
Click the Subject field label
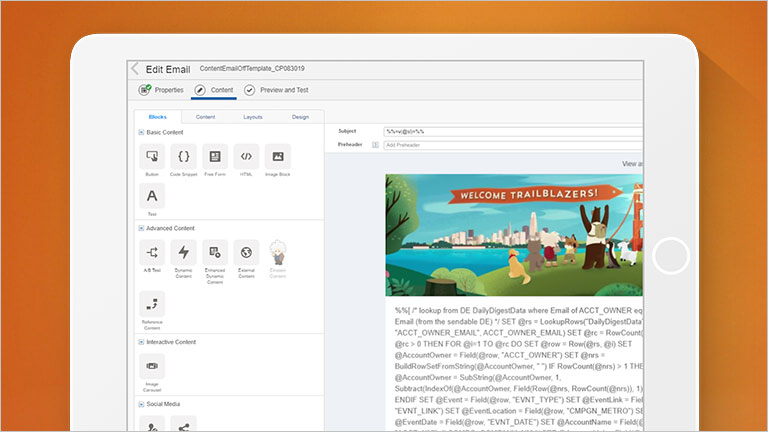coord(347,131)
